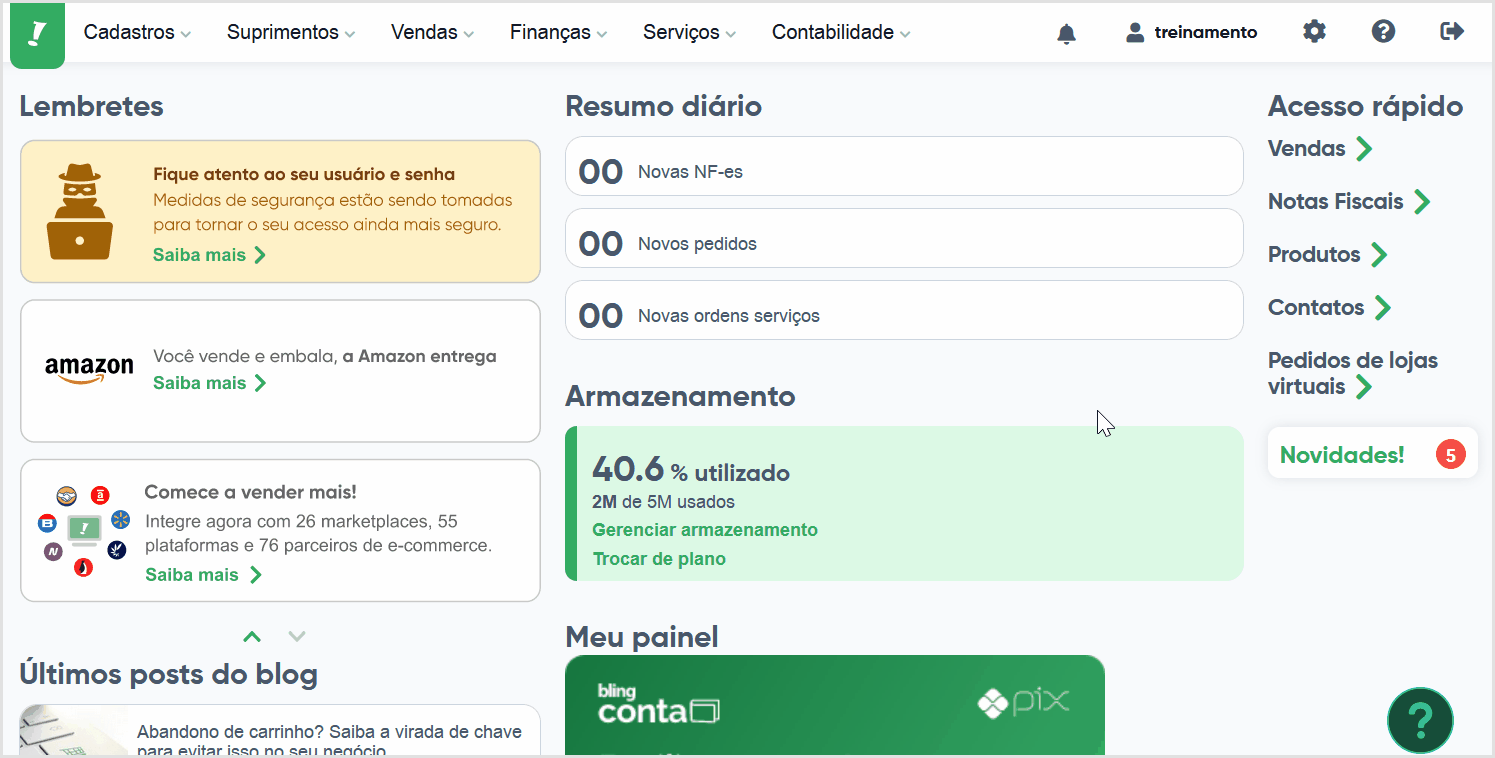Click the 40.6 % utilizado text
Viewport: 1495px width, 758px height.
(x=691, y=470)
